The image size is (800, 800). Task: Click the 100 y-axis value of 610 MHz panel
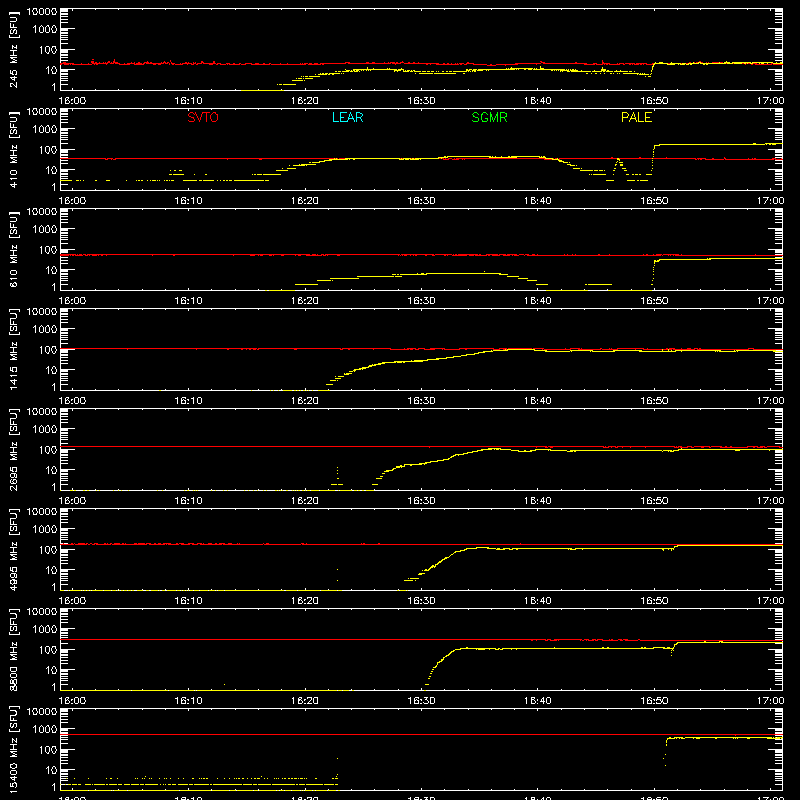(x=48, y=250)
